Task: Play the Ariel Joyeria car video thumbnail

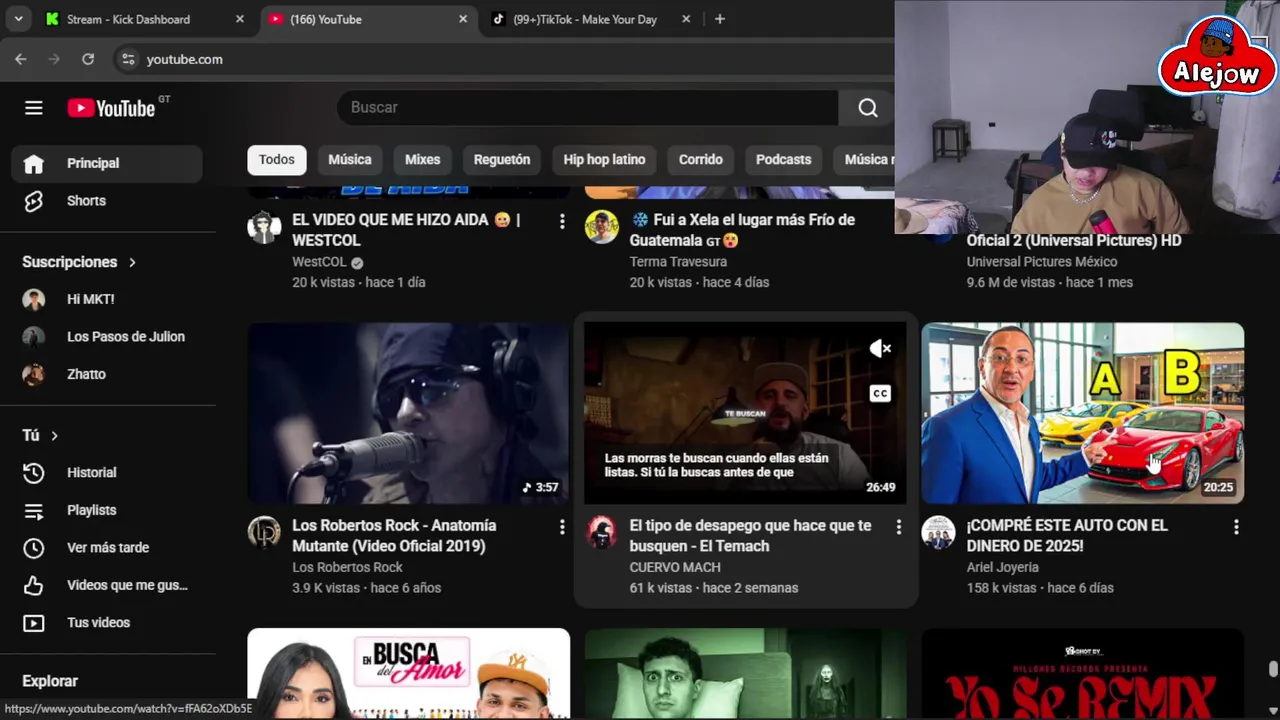Action: [x=1083, y=413]
